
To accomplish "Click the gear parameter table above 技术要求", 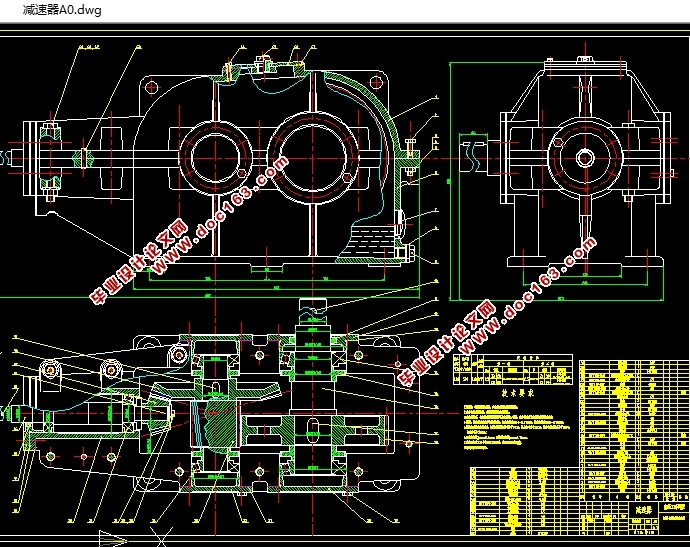I will pyautogui.click(x=513, y=369).
